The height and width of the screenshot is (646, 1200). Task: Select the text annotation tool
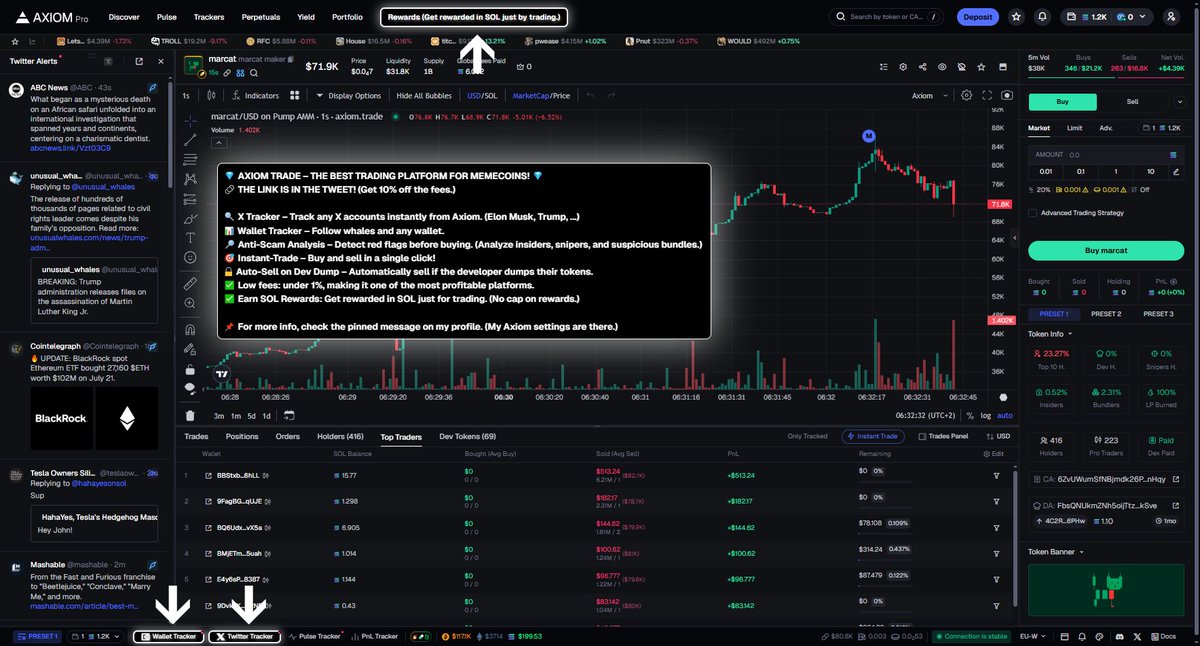coord(190,238)
